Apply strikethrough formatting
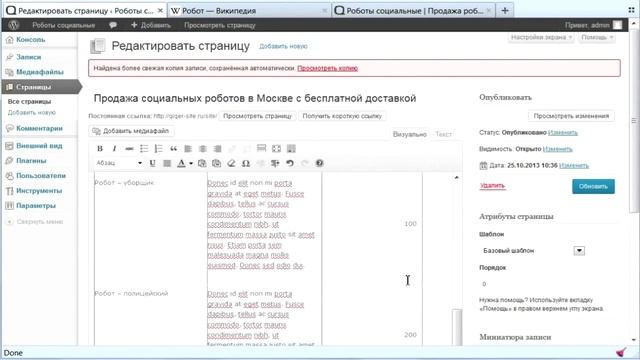The height and width of the screenshot is (360, 640). click(x=129, y=149)
